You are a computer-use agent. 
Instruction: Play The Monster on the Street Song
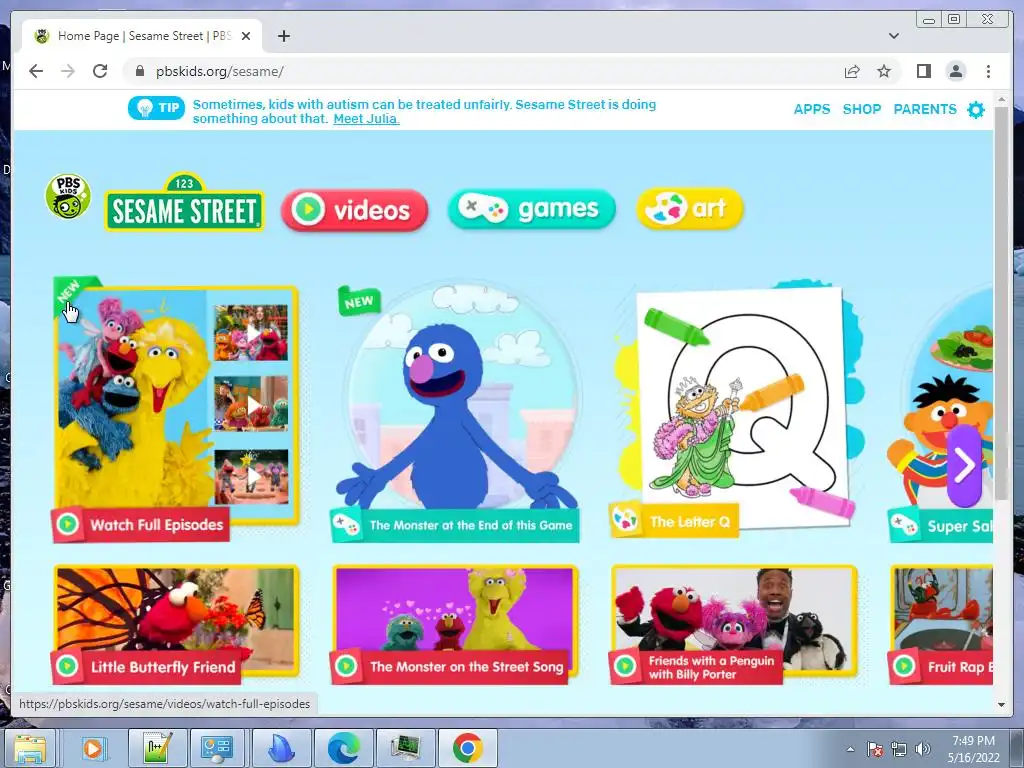(x=455, y=623)
